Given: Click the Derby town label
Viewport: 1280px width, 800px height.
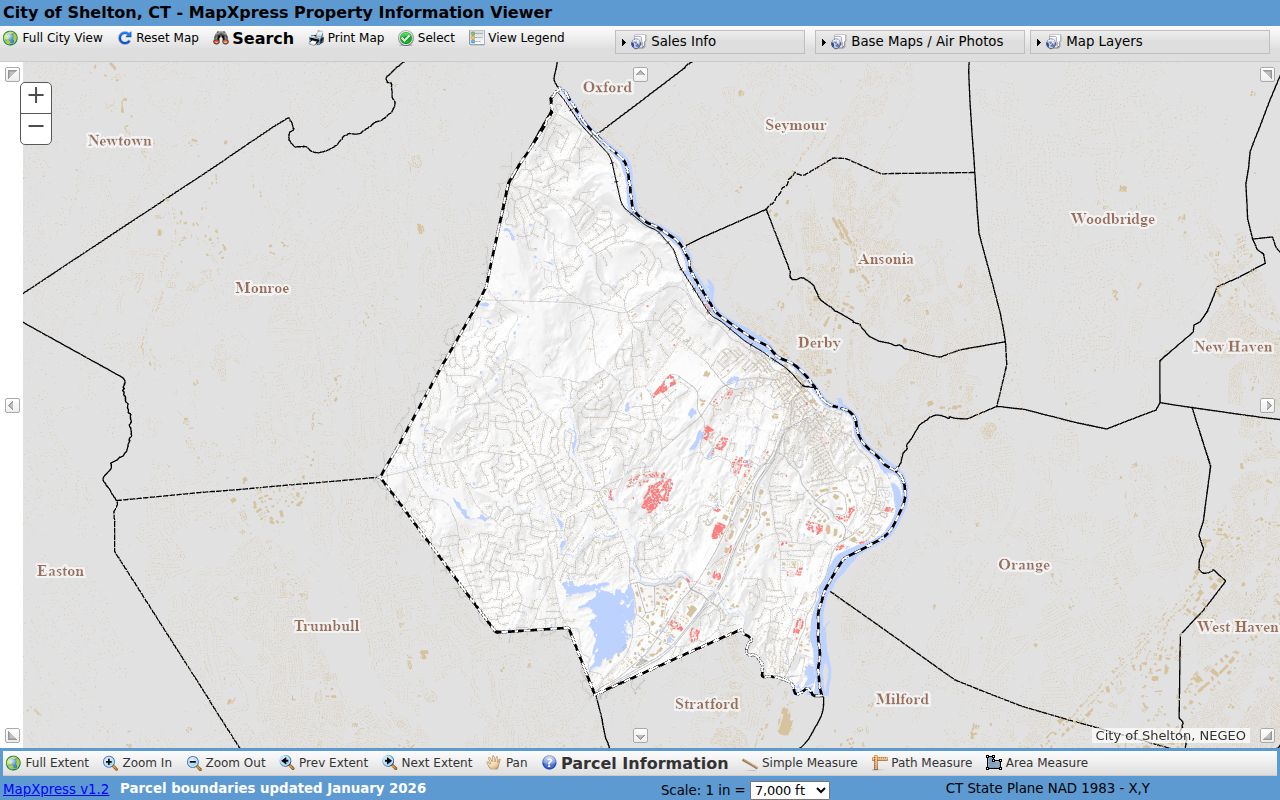Looking at the screenshot, I should point(819,343).
